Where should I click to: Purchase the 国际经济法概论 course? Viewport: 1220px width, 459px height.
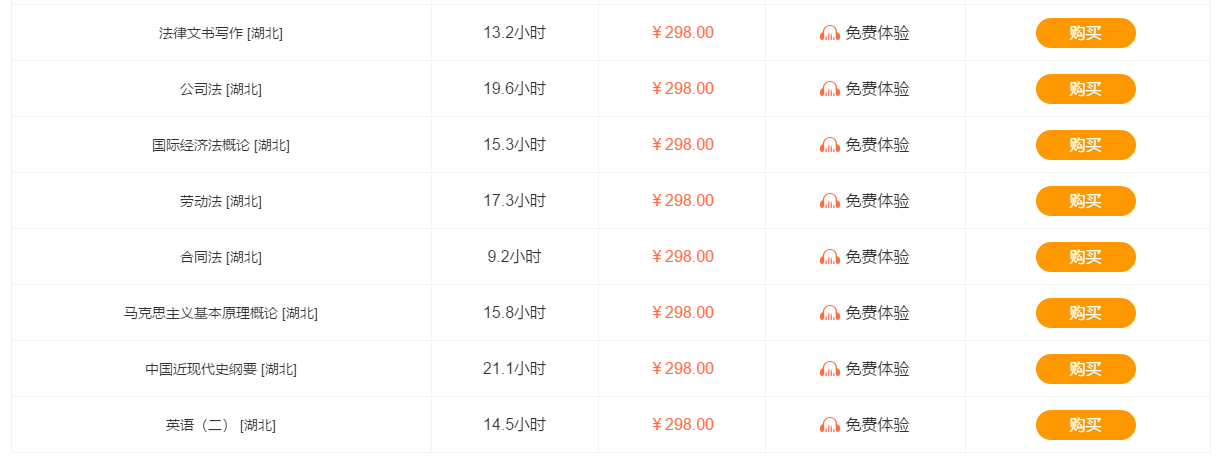pos(1085,145)
